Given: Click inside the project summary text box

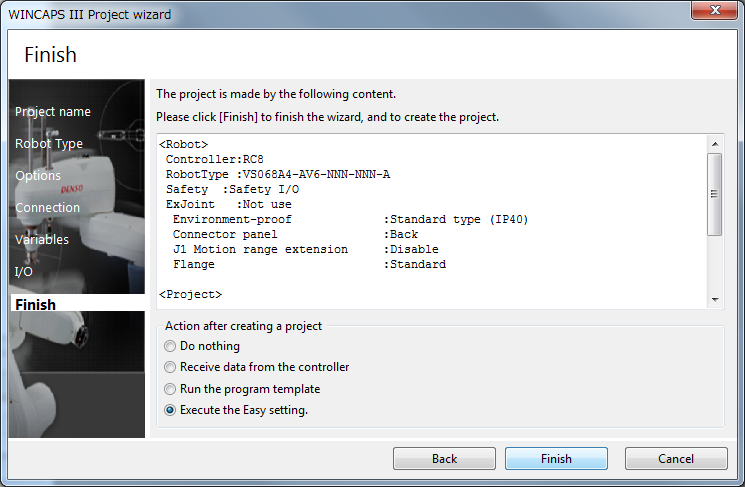Looking at the screenshot, I should click(430, 220).
